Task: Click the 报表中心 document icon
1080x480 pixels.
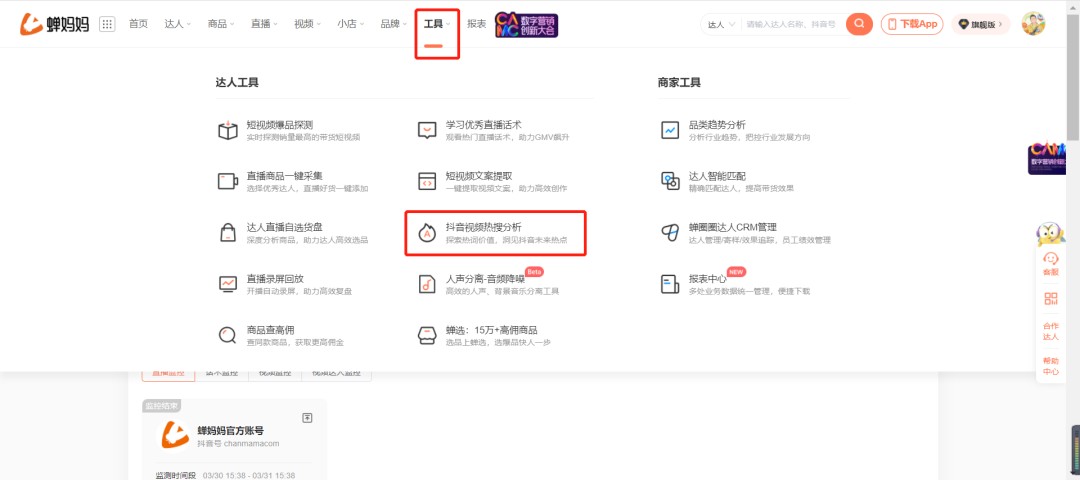Action: [669, 284]
